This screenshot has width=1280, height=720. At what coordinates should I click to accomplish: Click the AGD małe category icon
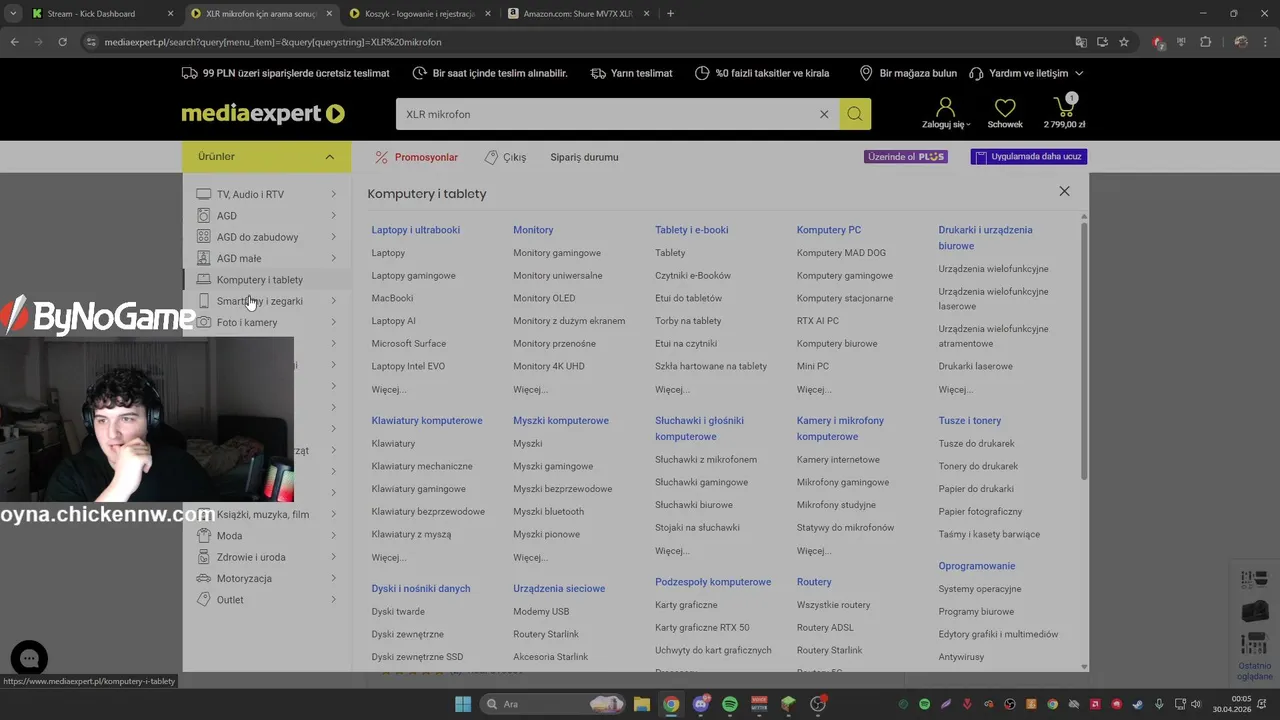coord(204,258)
